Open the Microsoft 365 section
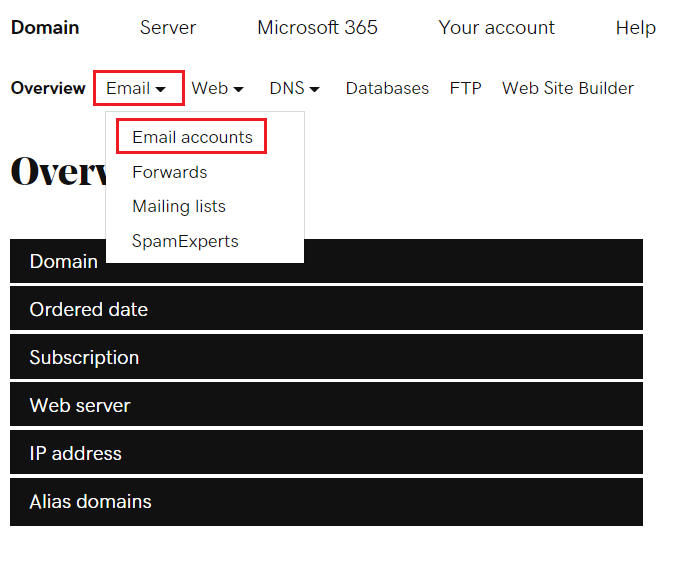The width and height of the screenshot is (687, 569). 317,28
